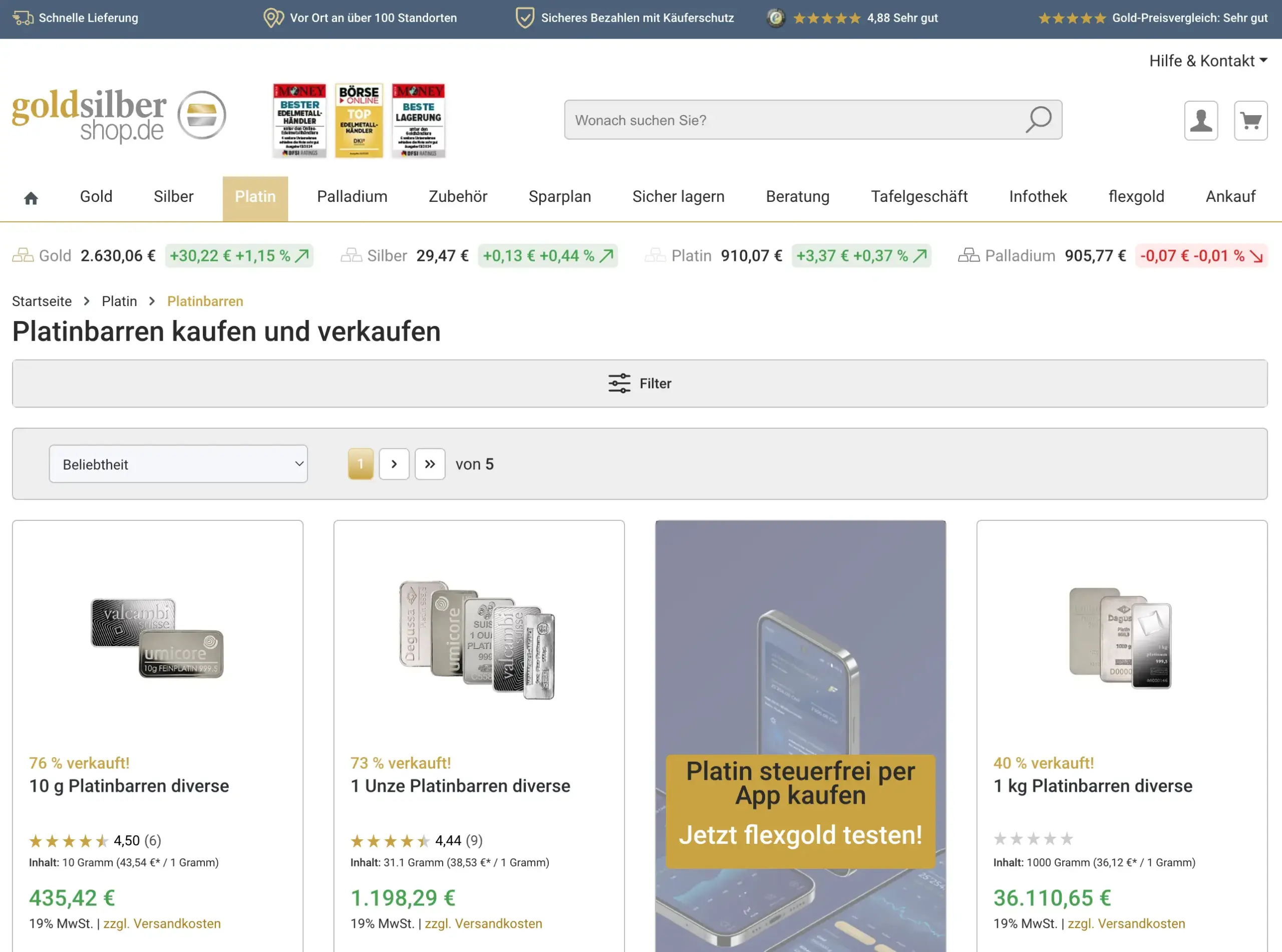Open the Startseite breadcrumb link
The image size is (1282, 952).
click(42, 301)
